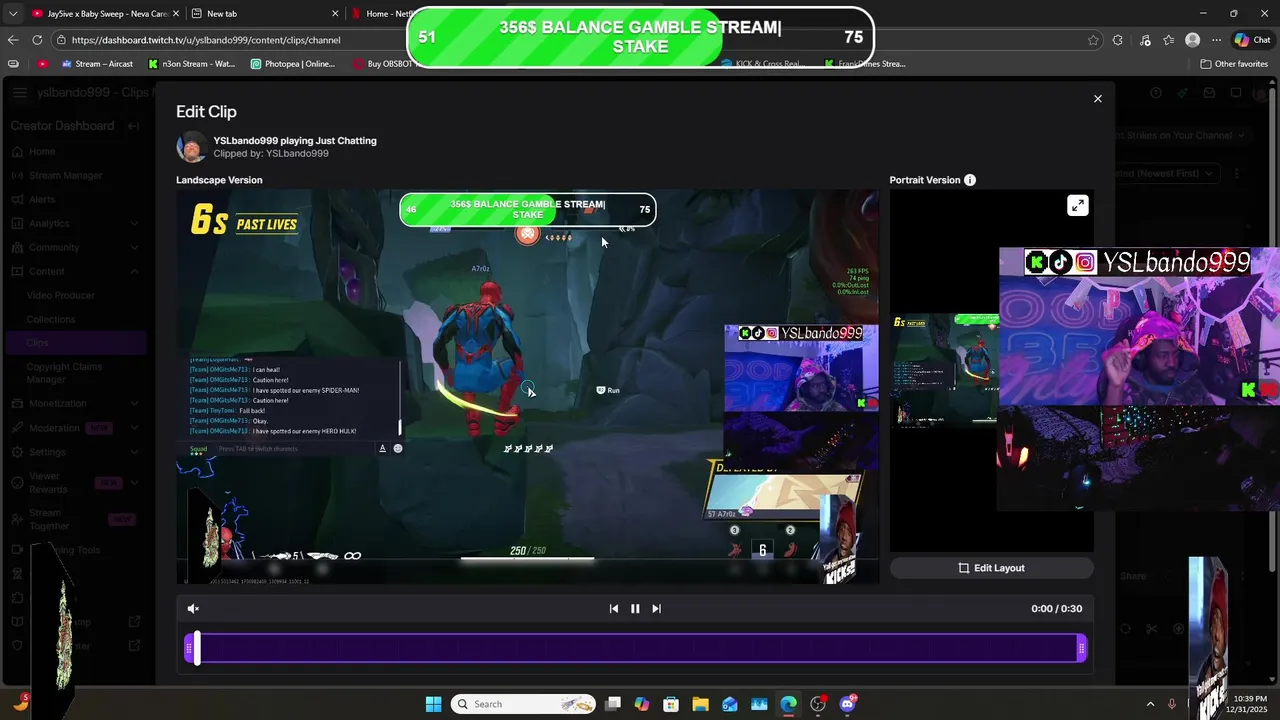Switch to Microsoft Edge in the taskbar
Viewport: 1280px width, 720px height.
(x=789, y=704)
